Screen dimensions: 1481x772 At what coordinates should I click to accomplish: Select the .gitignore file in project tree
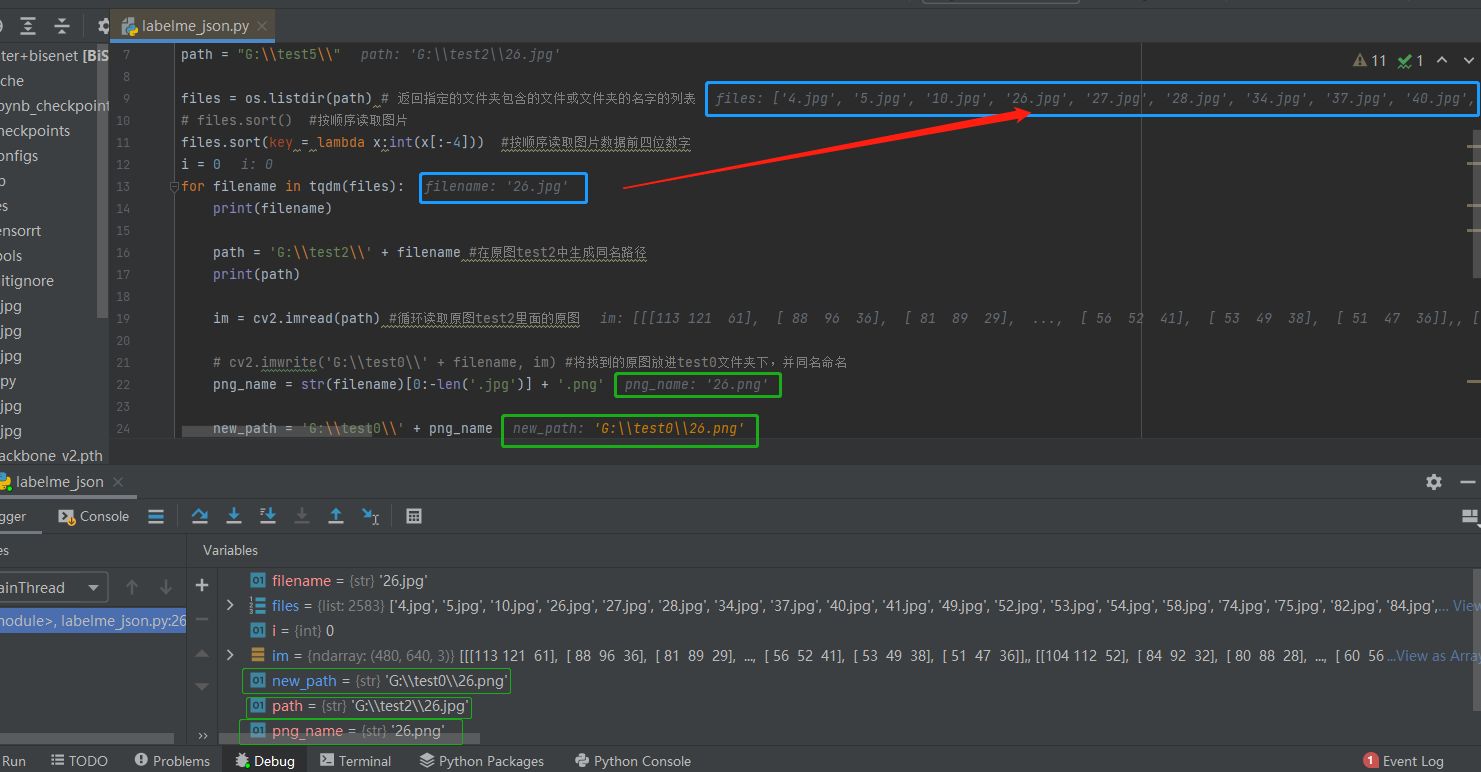click(27, 281)
